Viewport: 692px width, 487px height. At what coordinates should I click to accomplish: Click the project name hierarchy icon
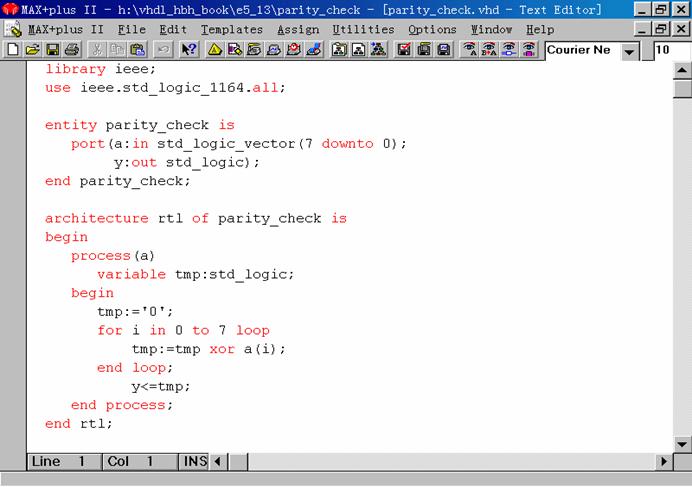339,49
